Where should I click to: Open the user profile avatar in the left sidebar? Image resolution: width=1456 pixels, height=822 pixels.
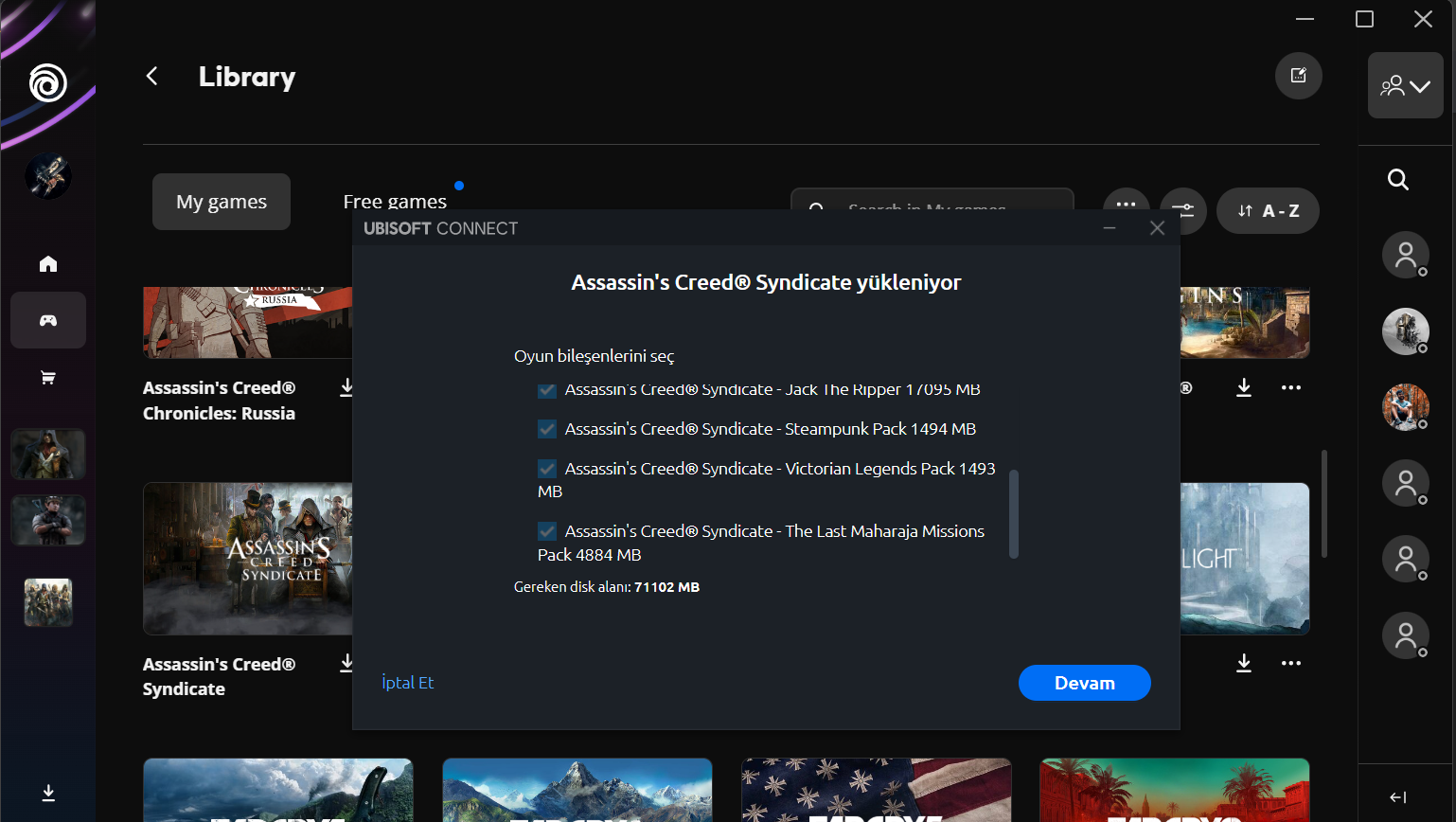(x=48, y=175)
